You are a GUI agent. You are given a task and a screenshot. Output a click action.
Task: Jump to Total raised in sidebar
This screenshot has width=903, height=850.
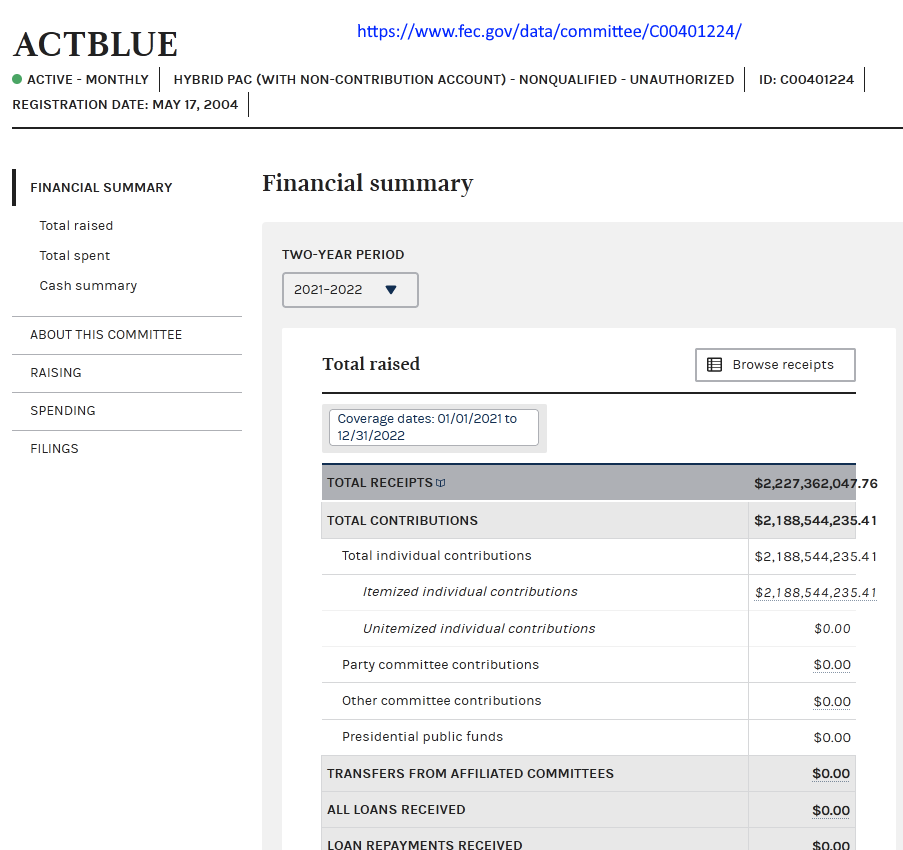click(x=76, y=226)
